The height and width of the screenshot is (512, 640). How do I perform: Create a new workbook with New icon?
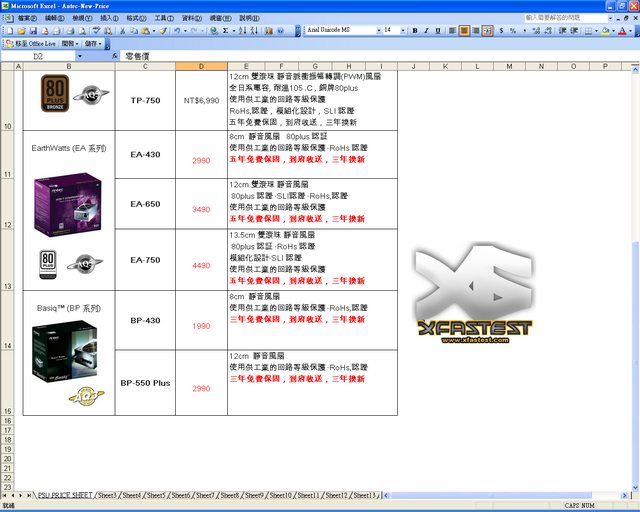click(10, 31)
